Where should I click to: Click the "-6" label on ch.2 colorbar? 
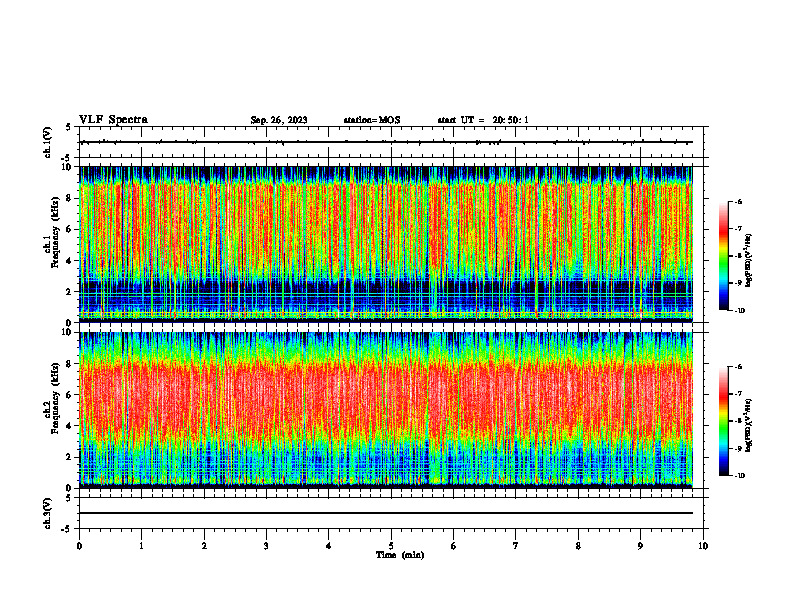738,367
